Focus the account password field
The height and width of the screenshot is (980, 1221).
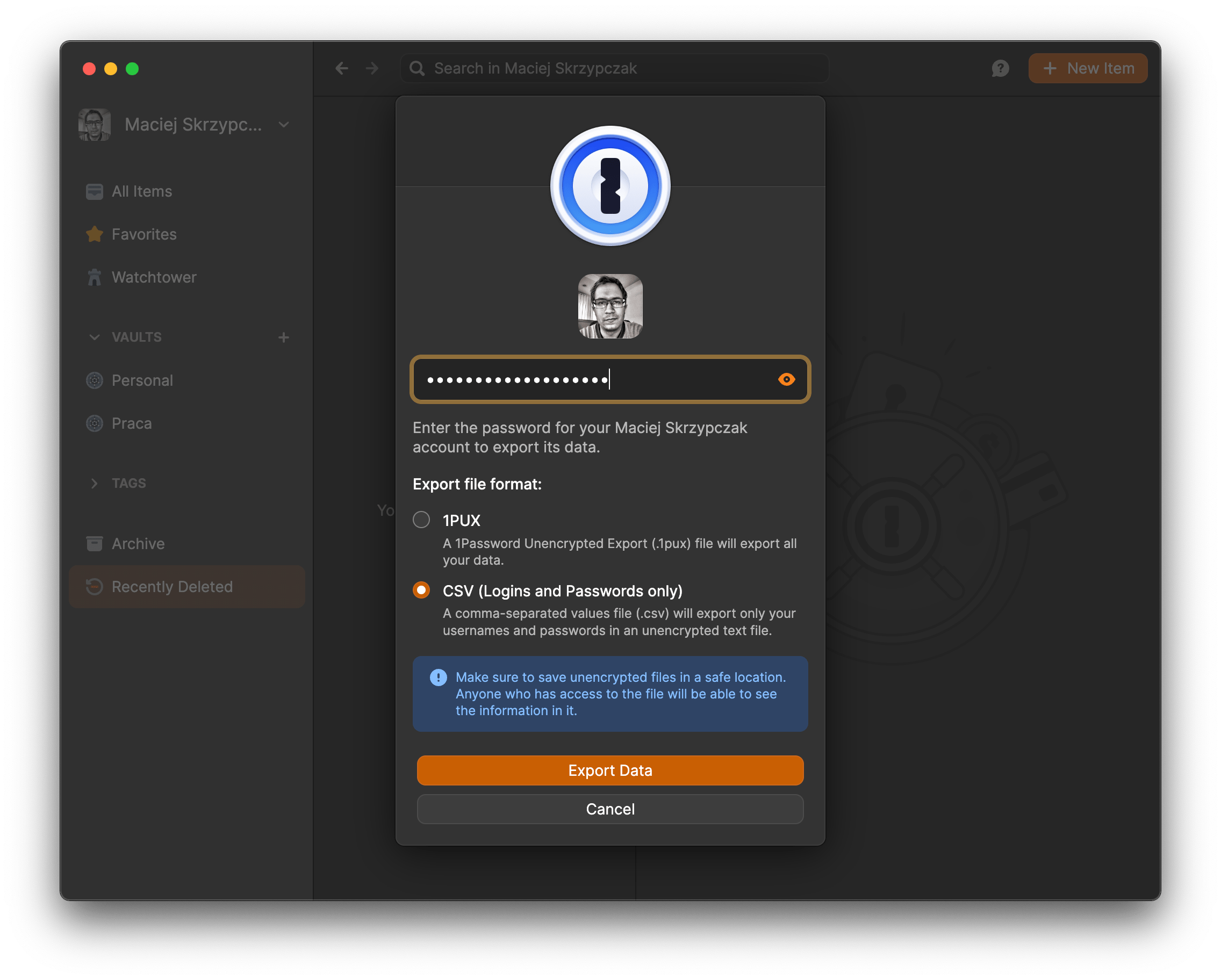click(610, 379)
